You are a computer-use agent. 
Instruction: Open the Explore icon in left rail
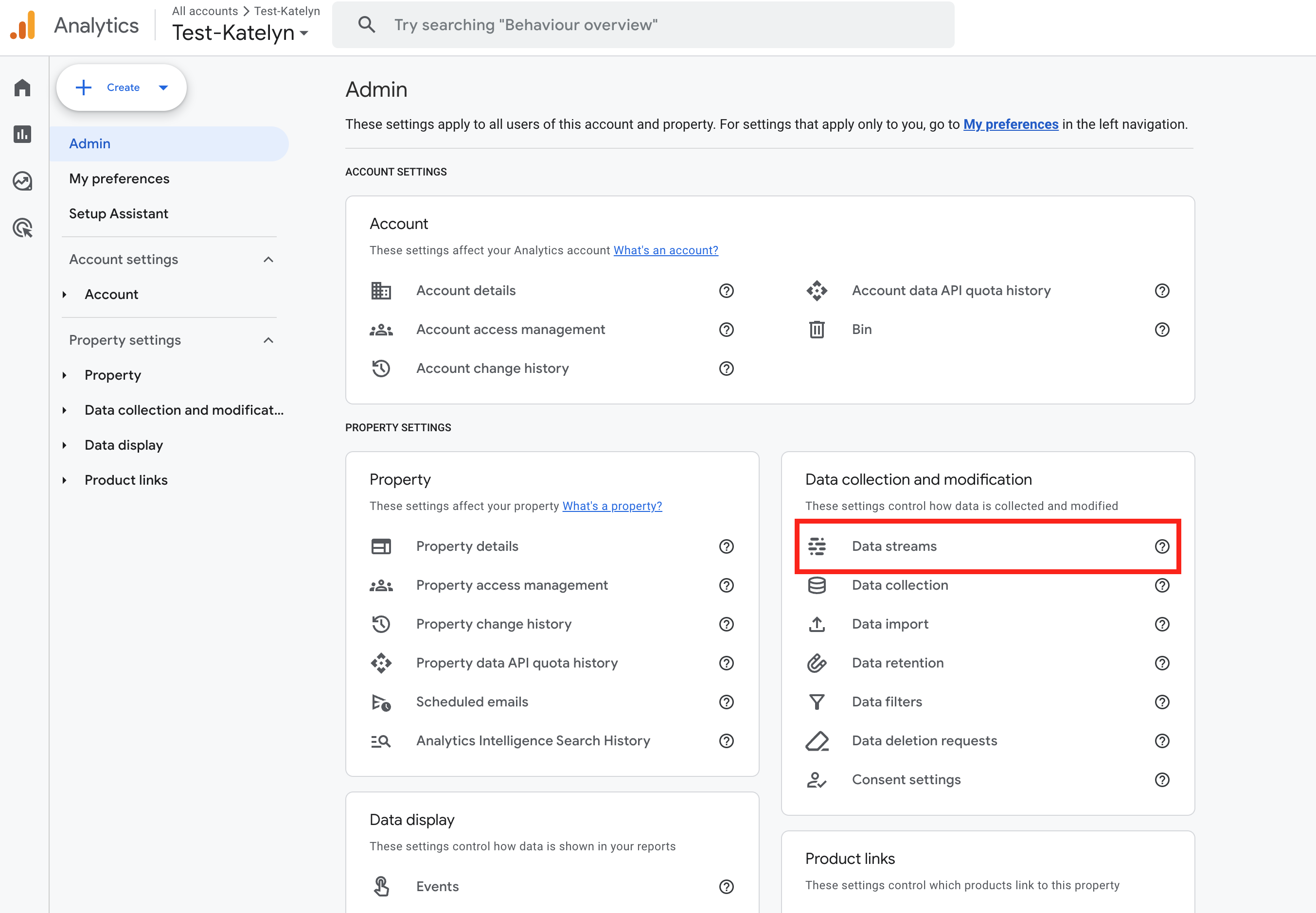coord(22,181)
